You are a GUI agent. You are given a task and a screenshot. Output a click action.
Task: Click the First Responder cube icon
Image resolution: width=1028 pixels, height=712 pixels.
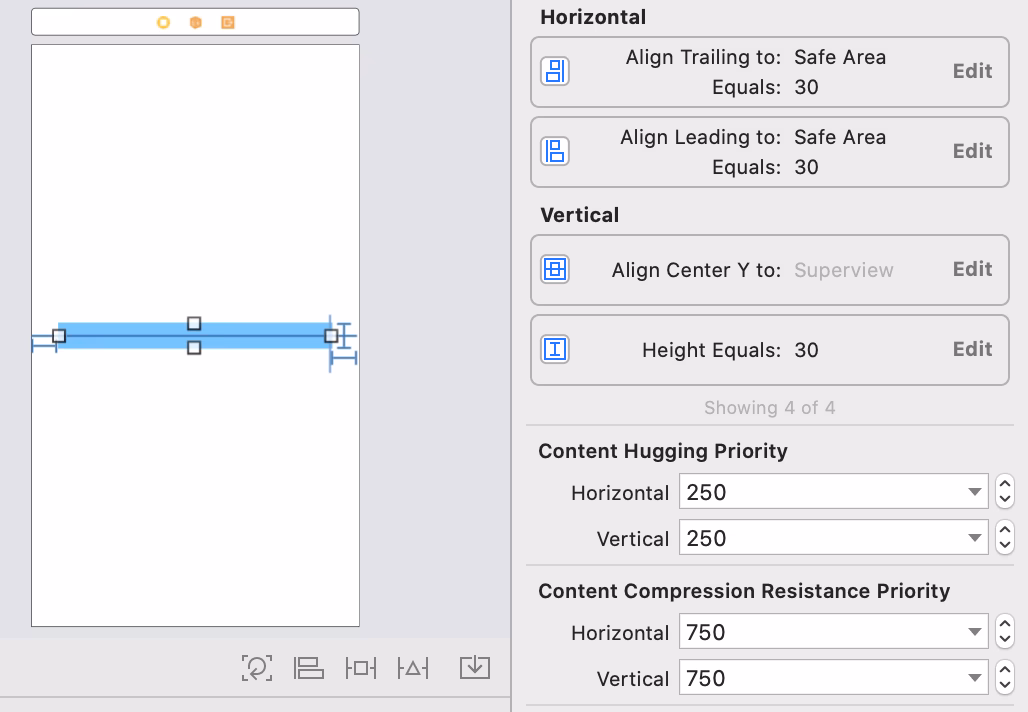click(195, 22)
